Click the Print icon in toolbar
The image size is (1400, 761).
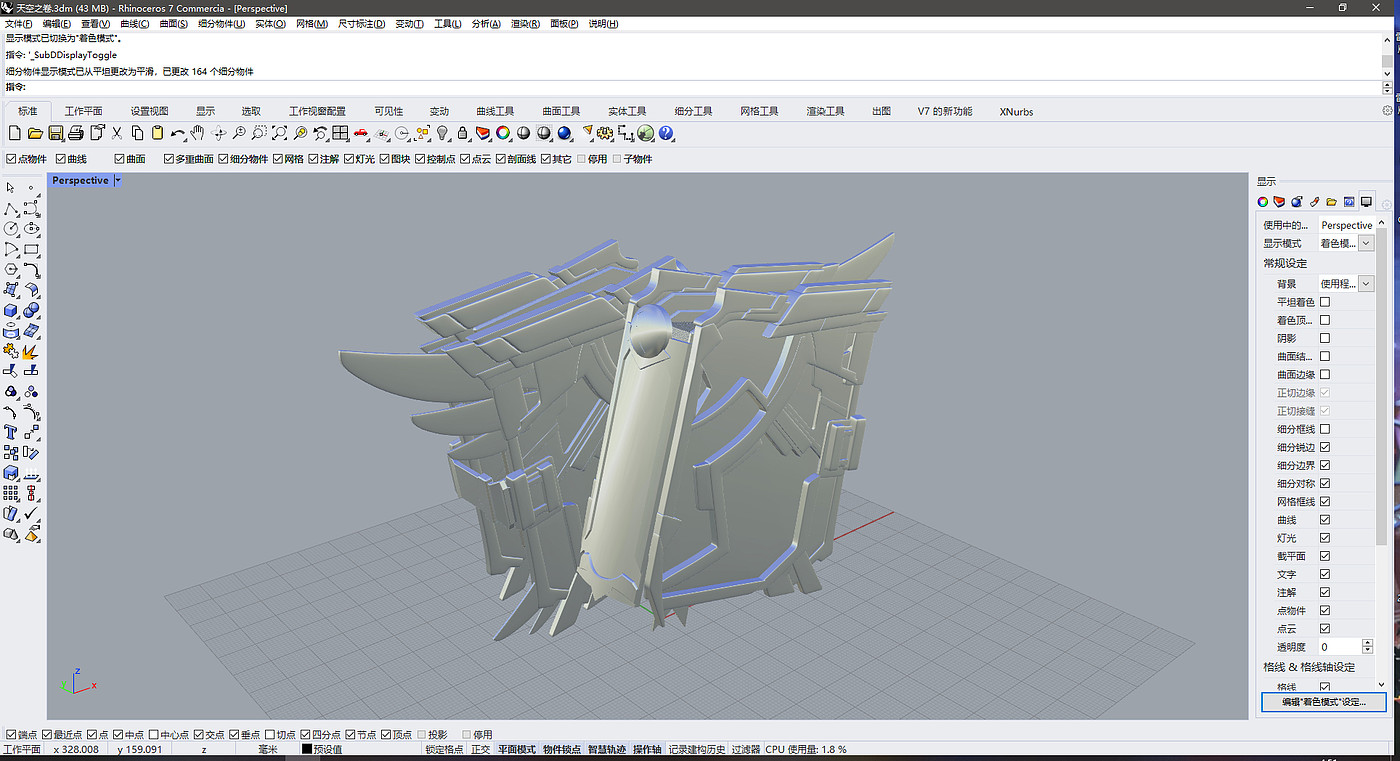76,133
